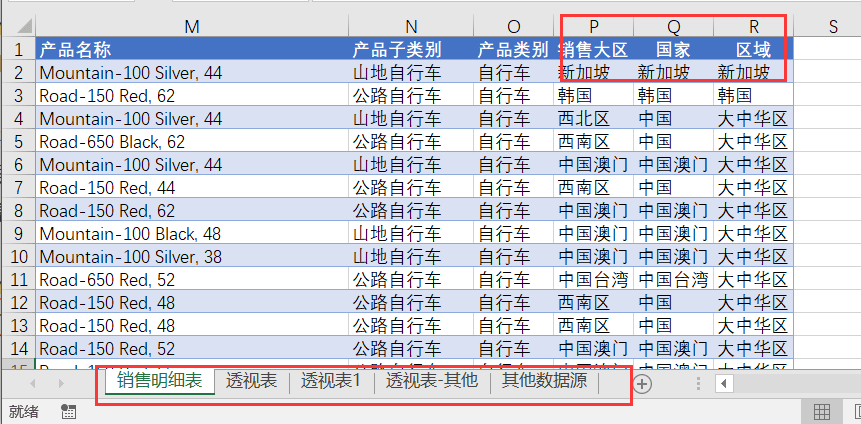Add a new sheet with plus icon

click(641, 383)
